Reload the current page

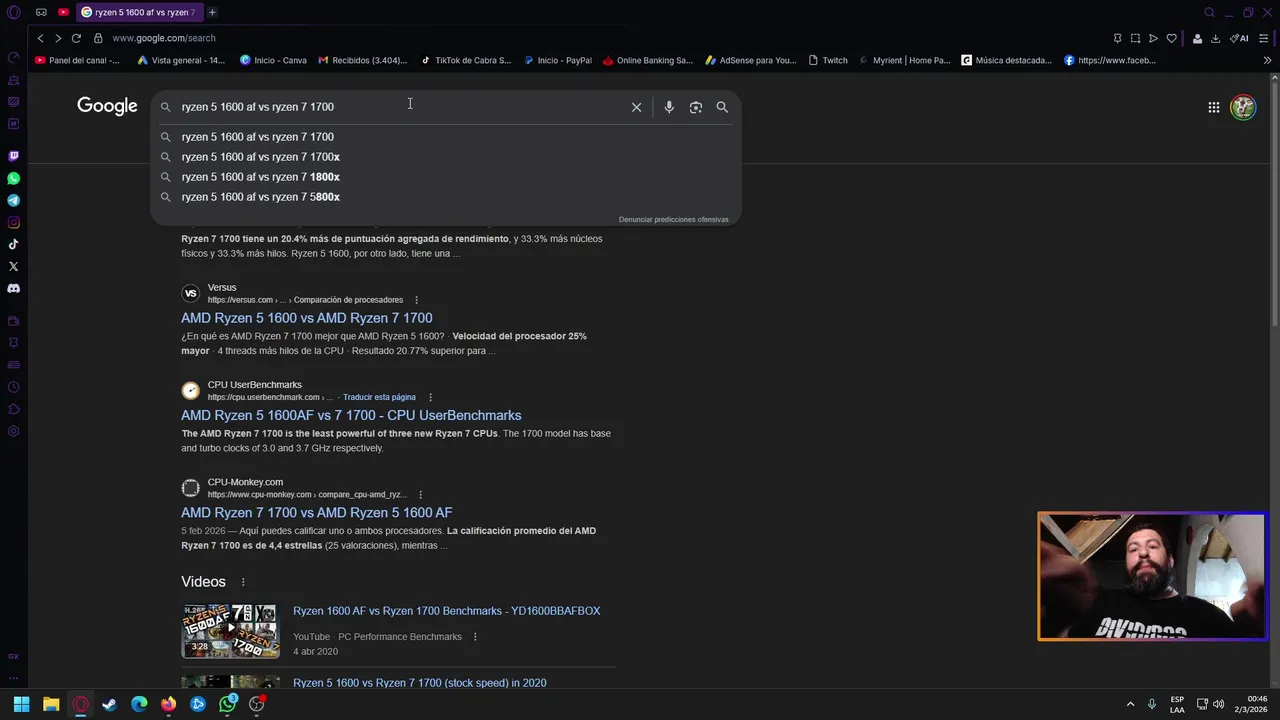pos(76,38)
